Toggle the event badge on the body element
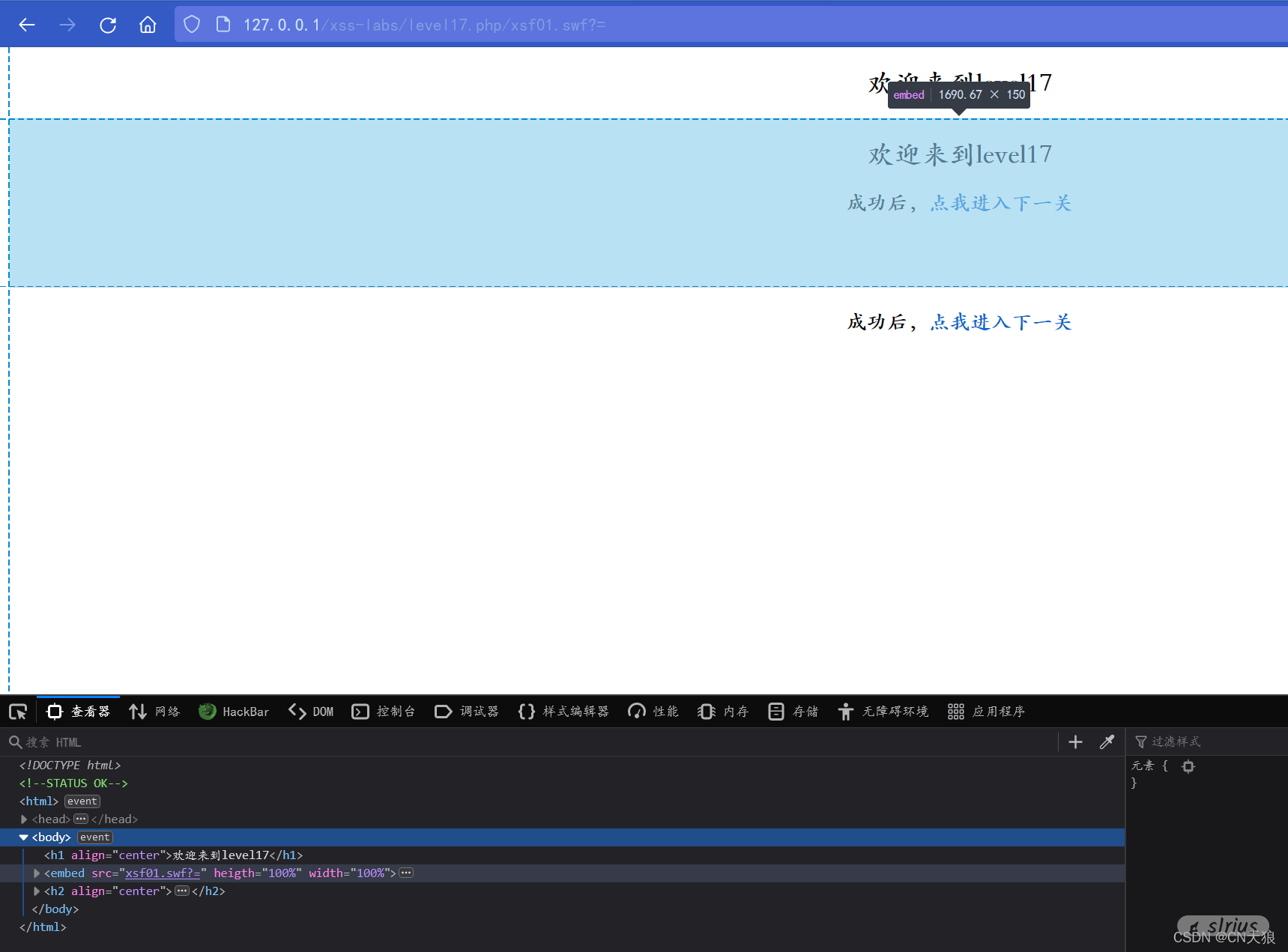The height and width of the screenshot is (952, 1288). pos(94,837)
